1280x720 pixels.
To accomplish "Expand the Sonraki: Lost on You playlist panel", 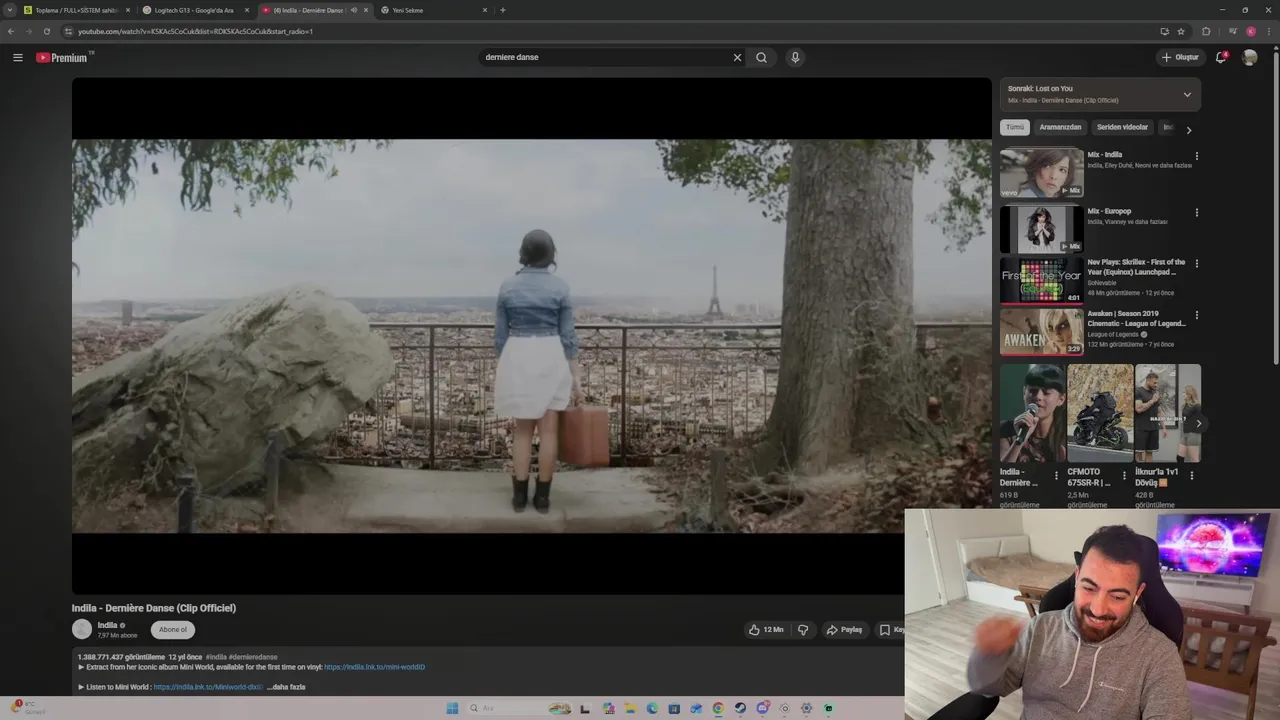I will click(x=1187, y=94).
